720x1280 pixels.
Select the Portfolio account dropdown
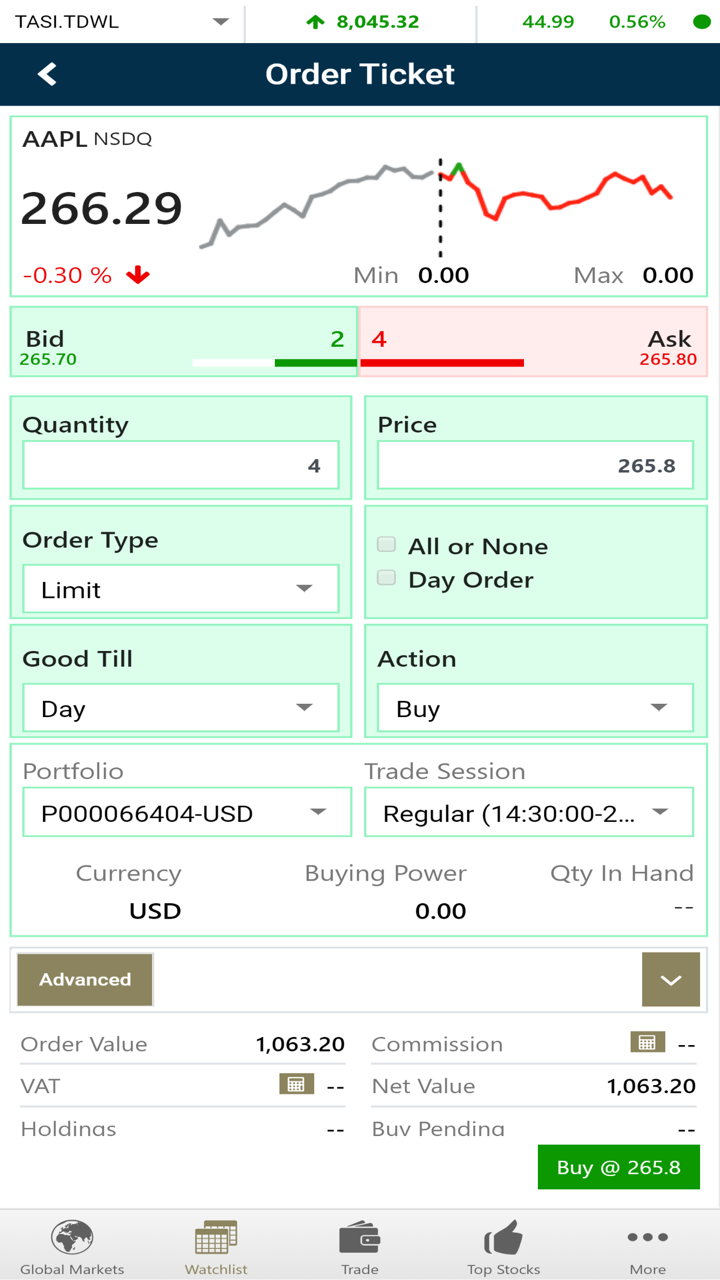pyautogui.click(x=187, y=812)
